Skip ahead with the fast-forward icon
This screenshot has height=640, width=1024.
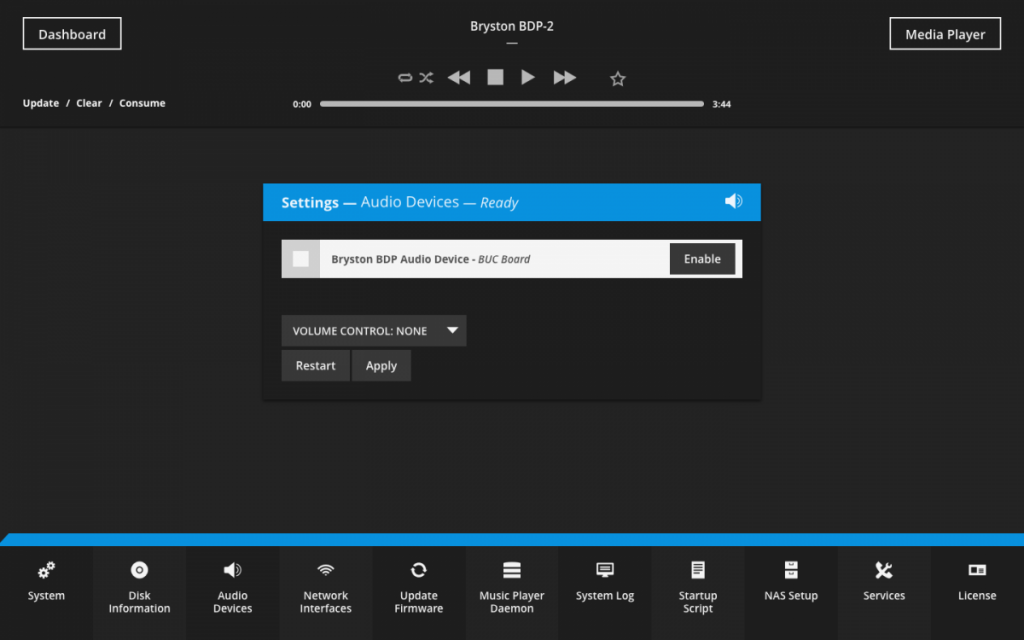point(564,78)
